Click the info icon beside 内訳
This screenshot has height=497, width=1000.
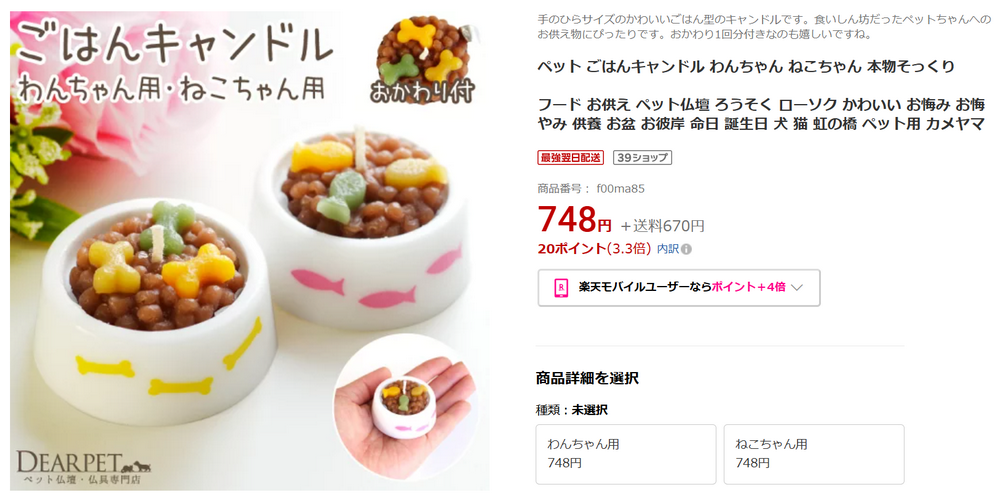(686, 249)
